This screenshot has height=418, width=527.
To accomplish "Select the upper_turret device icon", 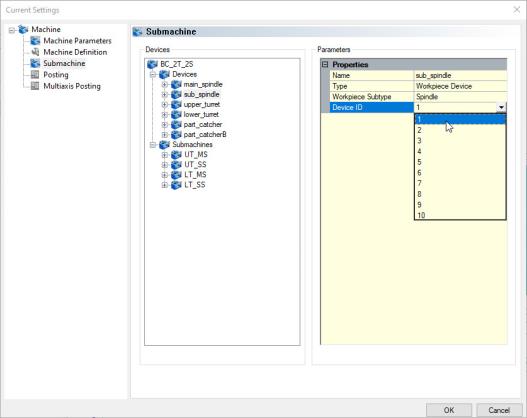I will (176, 104).
